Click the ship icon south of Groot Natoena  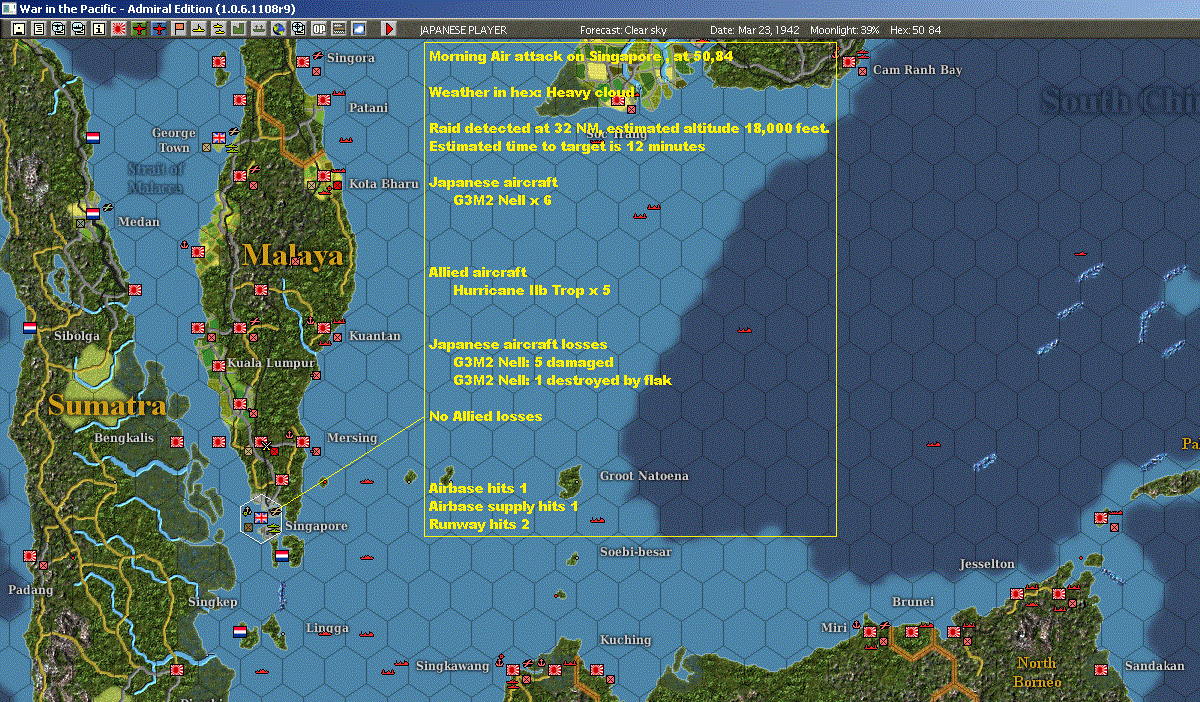coord(598,520)
